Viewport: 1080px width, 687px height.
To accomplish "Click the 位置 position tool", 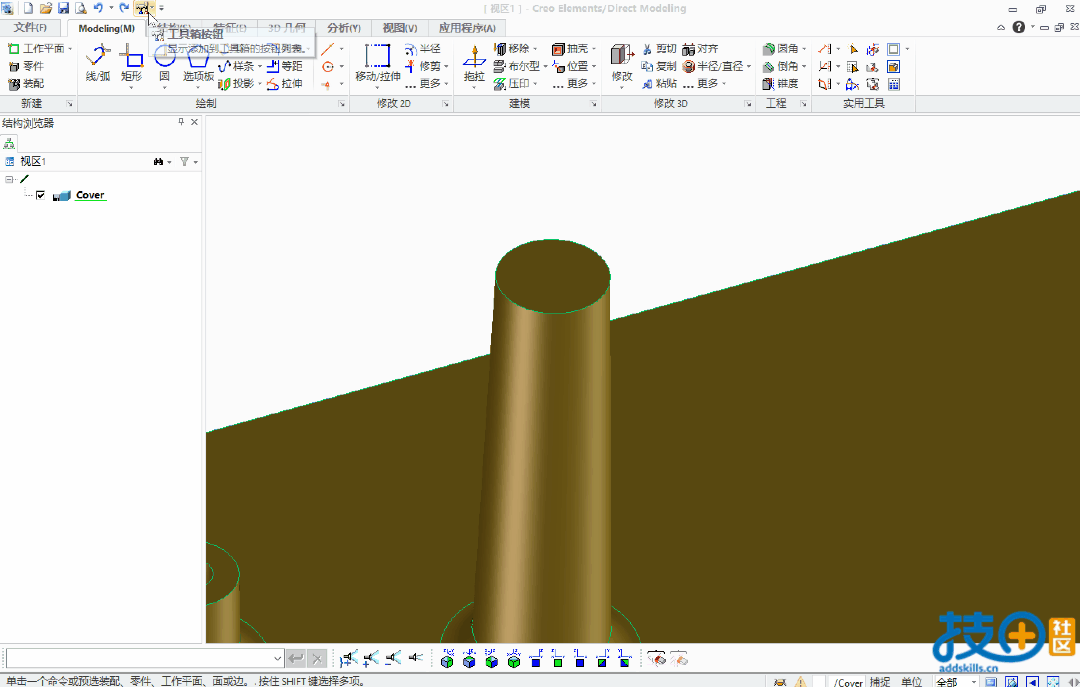I will pyautogui.click(x=571, y=66).
